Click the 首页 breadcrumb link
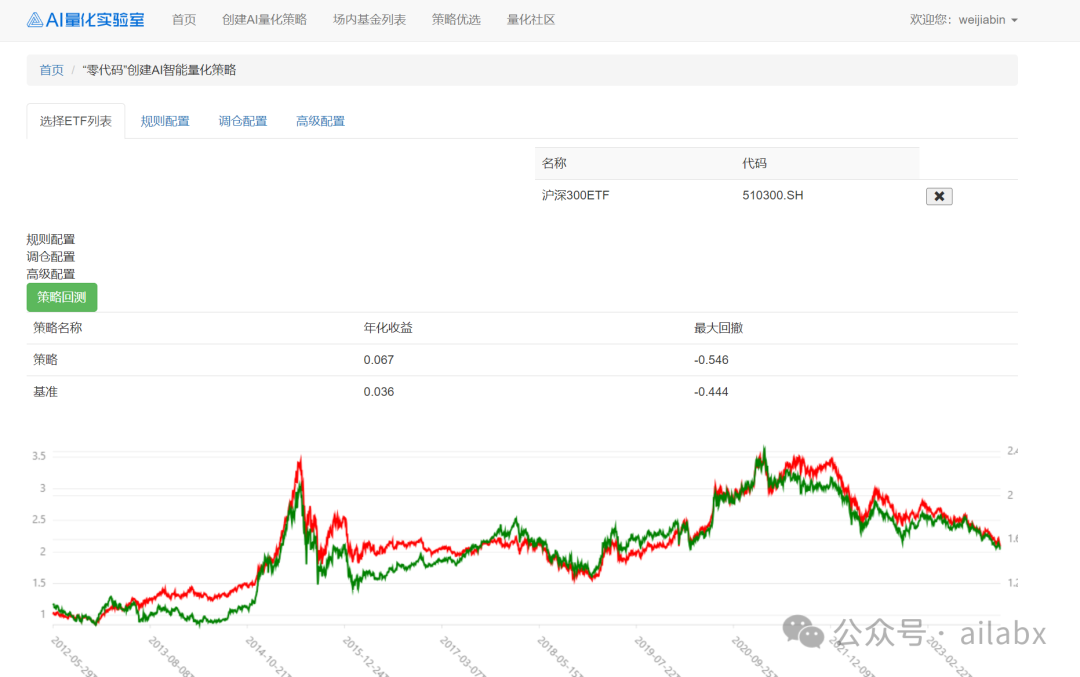This screenshot has width=1080, height=677. pyautogui.click(x=51, y=71)
